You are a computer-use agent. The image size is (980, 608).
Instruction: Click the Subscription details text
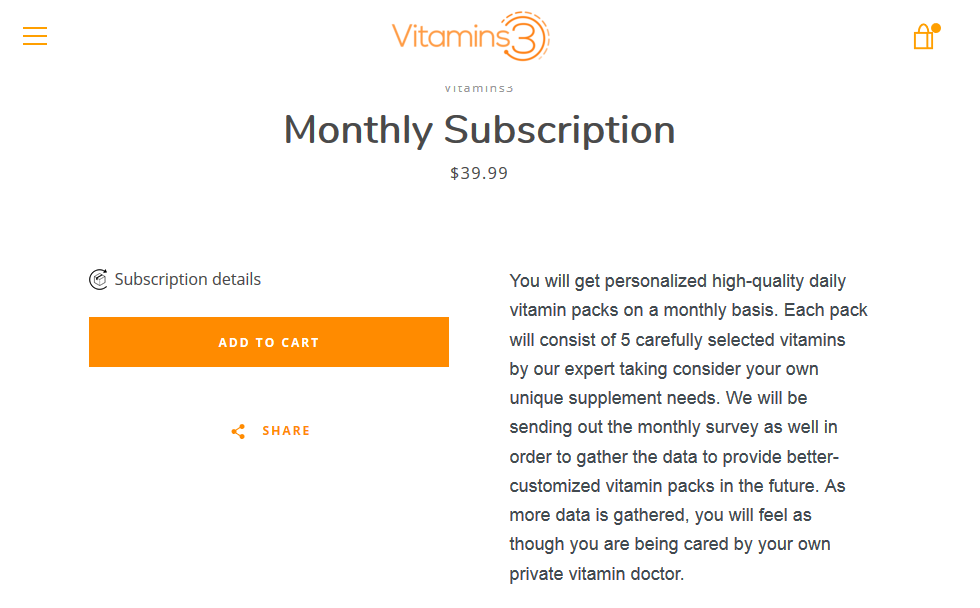point(187,279)
